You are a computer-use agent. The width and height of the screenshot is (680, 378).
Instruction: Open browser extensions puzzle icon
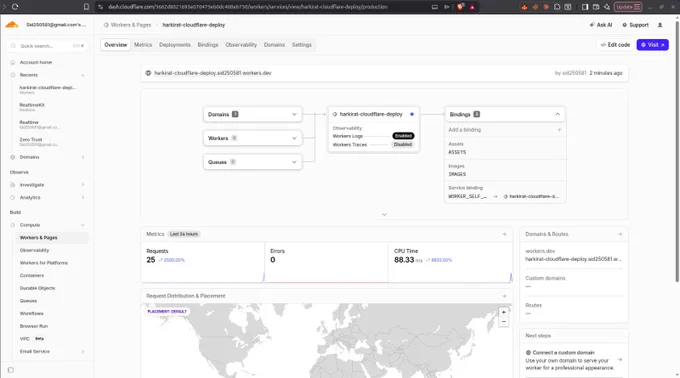[557, 7]
